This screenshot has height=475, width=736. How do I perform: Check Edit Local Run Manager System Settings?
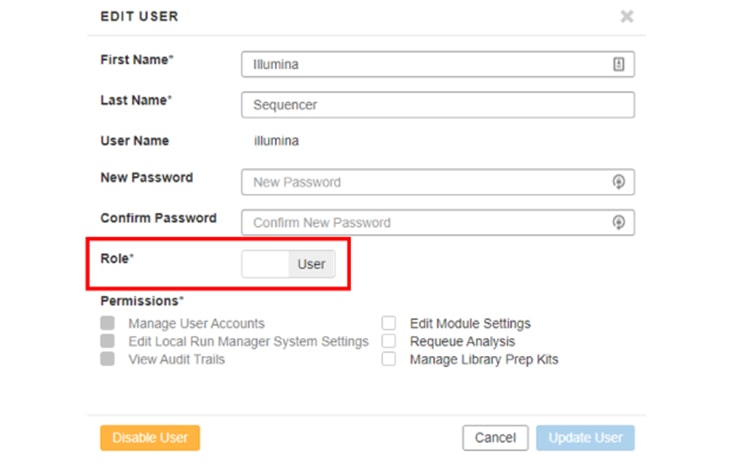click(x=107, y=342)
